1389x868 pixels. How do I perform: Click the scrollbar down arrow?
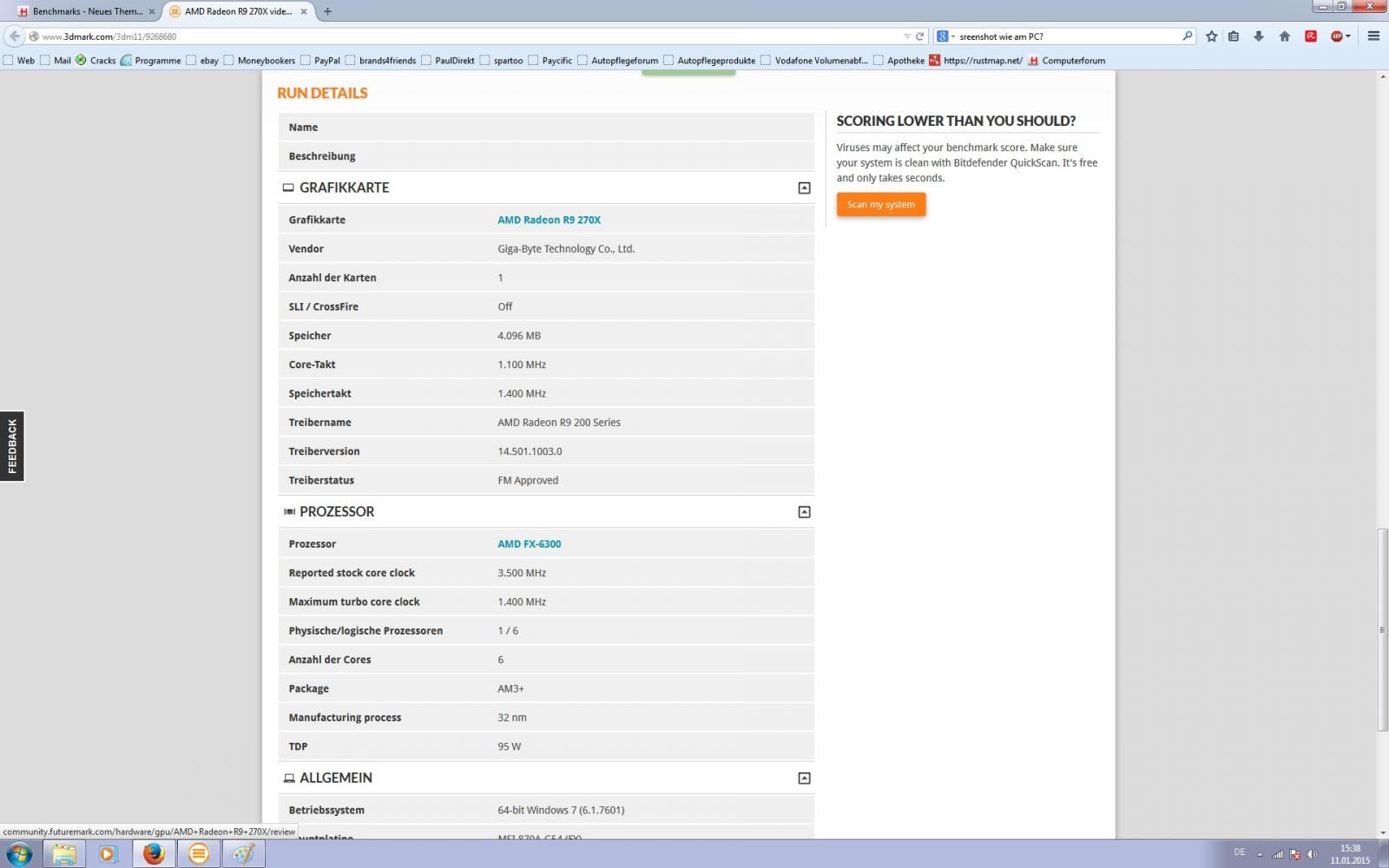[1382, 832]
